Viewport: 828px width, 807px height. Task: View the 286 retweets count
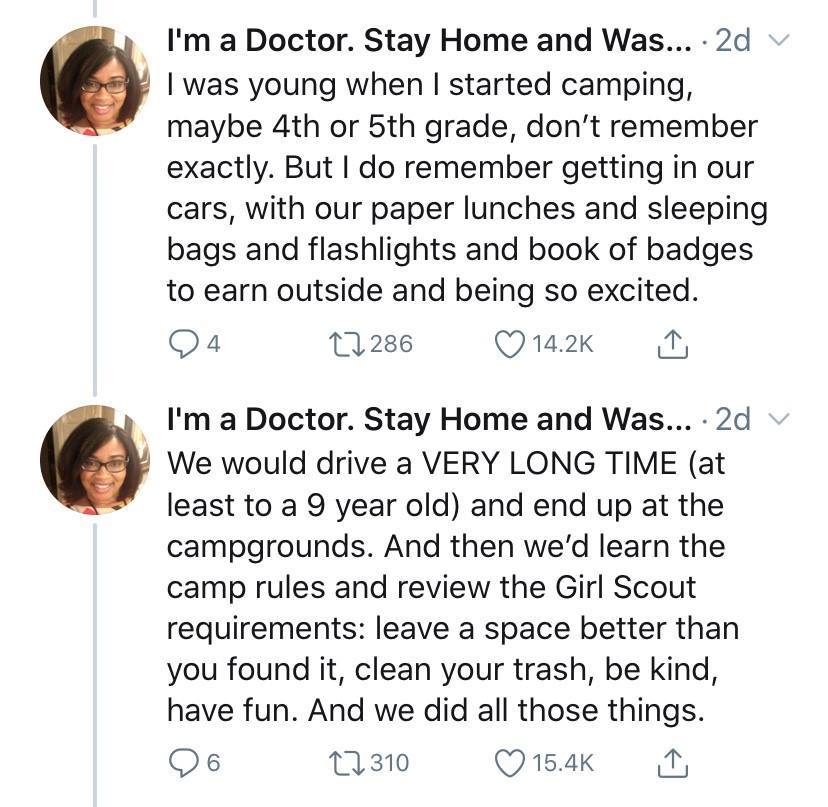[x=392, y=344]
